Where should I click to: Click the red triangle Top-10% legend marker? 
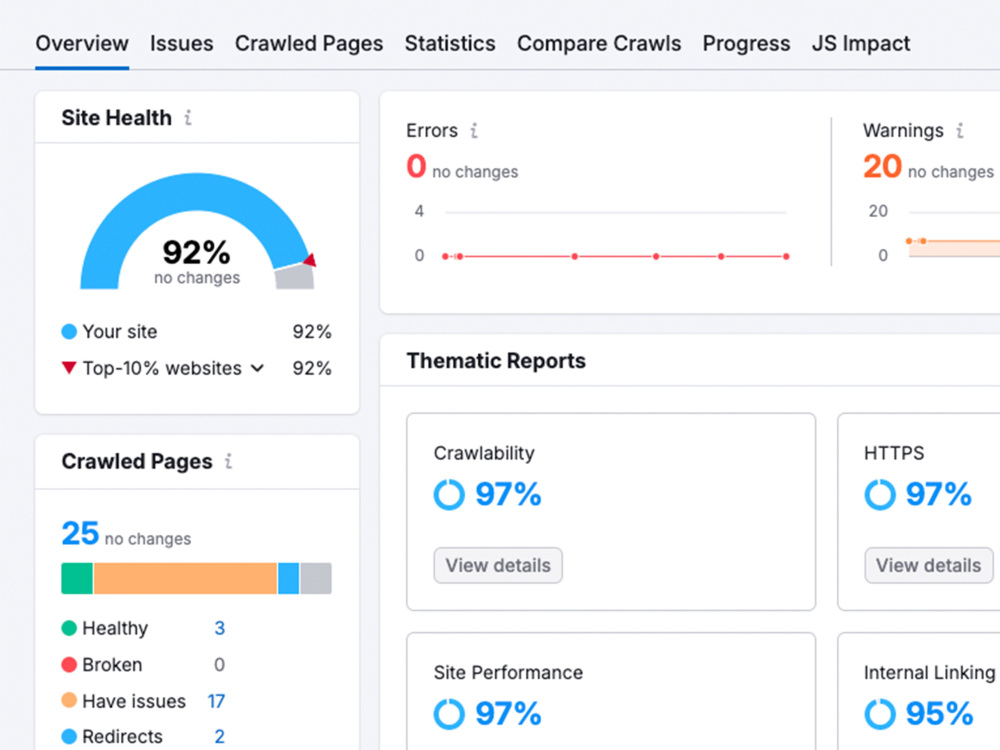tap(69, 368)
